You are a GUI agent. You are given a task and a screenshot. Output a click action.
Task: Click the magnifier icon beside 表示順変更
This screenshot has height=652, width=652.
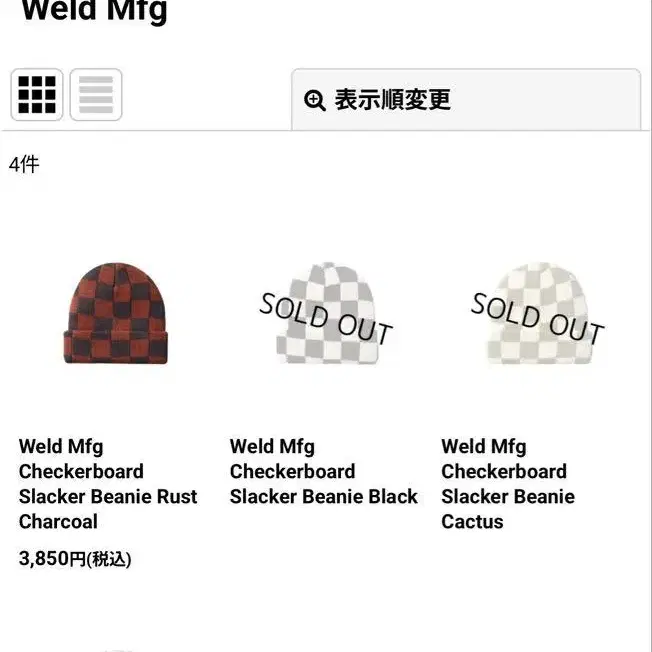pos(315,100)
